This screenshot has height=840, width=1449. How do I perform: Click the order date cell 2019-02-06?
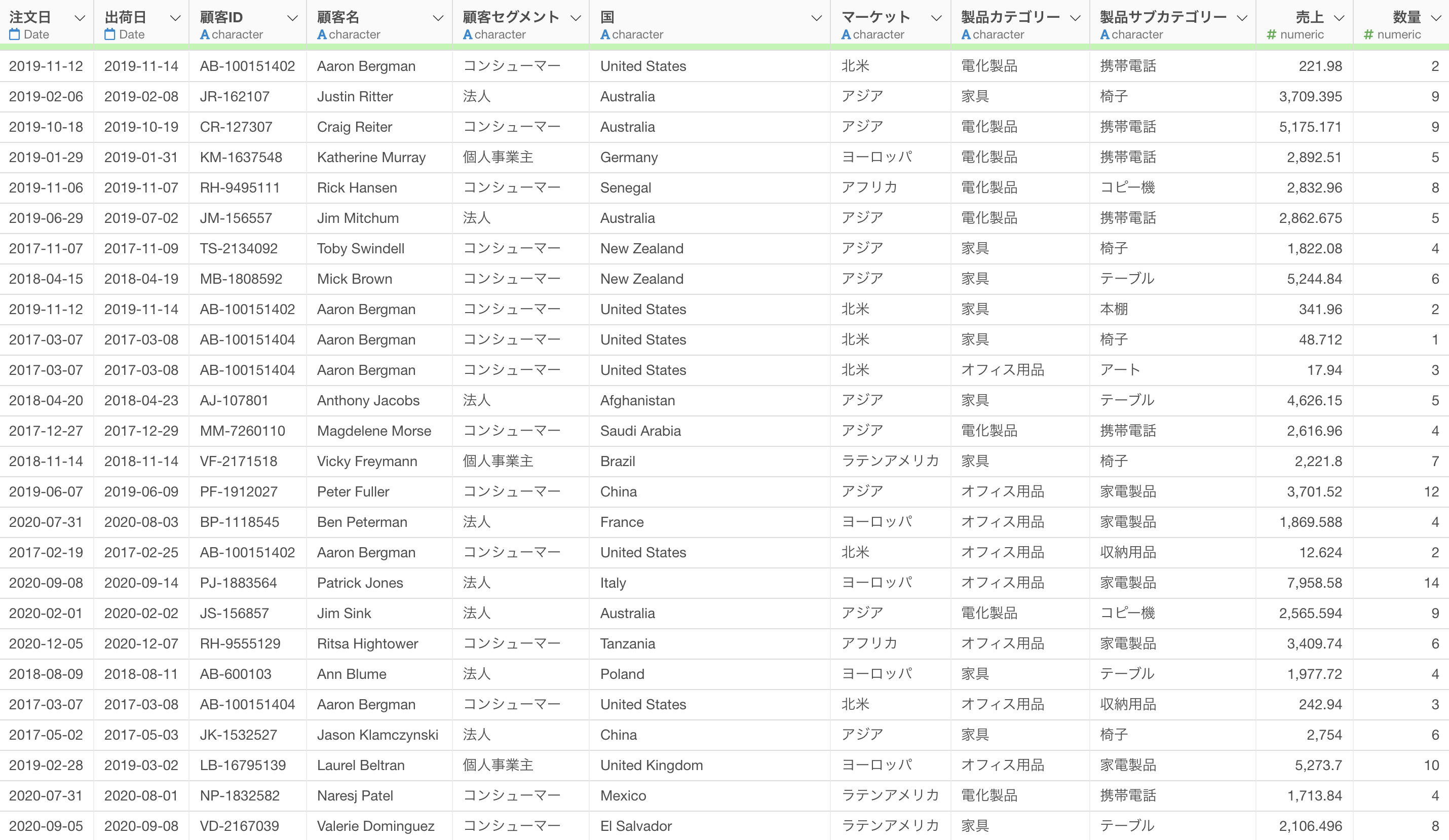click(46, 97)
